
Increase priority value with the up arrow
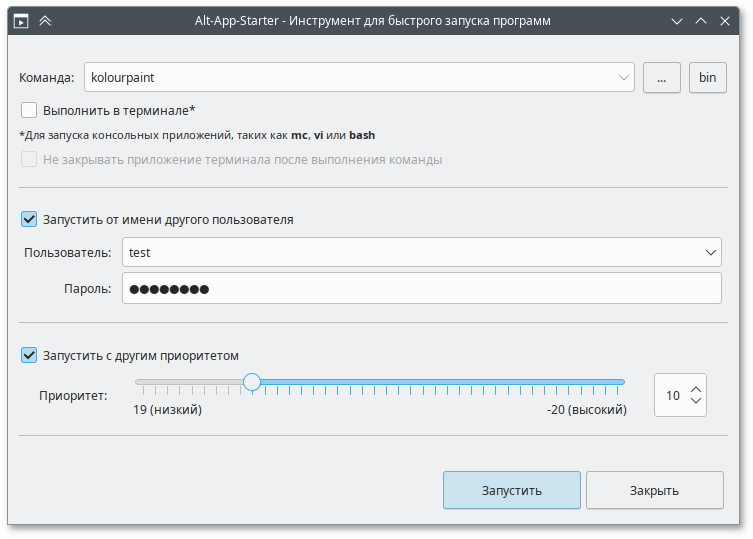(x=696, y=387)
